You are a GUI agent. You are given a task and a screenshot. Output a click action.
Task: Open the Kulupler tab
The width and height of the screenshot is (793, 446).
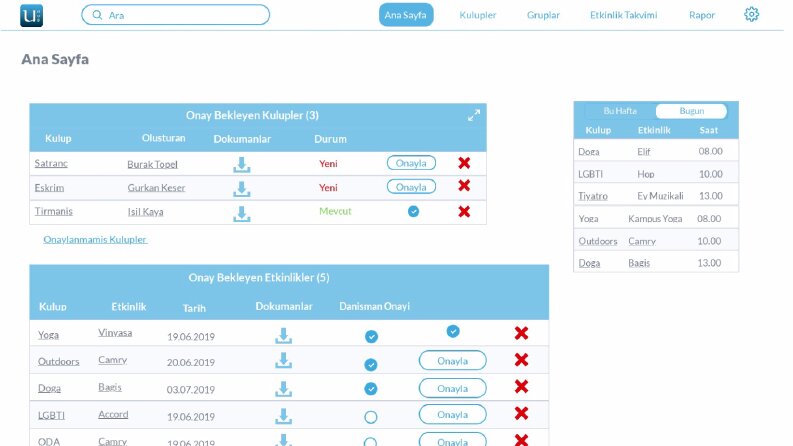477,15
